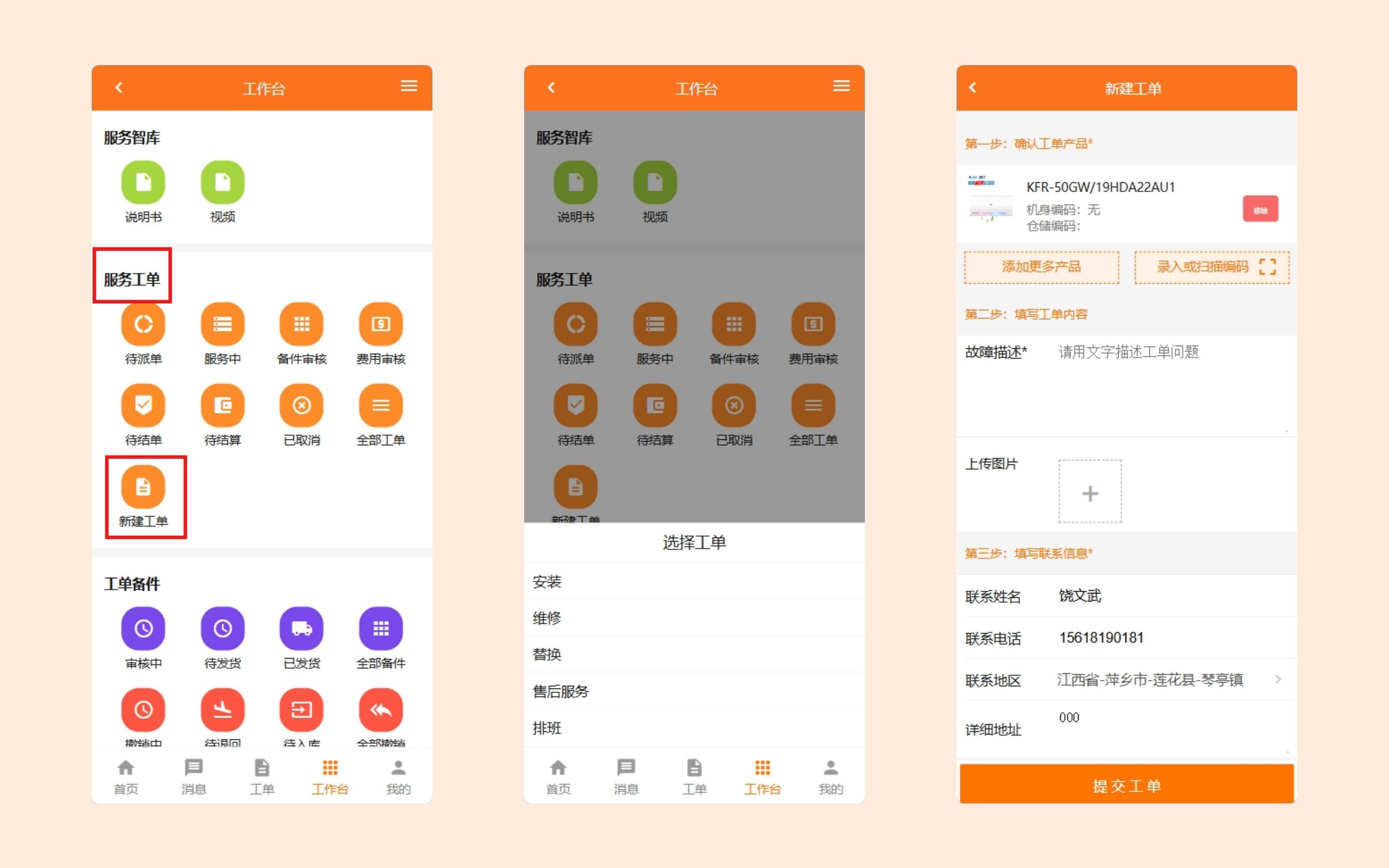The image size is (1389, 868).
Task: Tap the red 待退回 plane icon
Action: click(222, 710)
